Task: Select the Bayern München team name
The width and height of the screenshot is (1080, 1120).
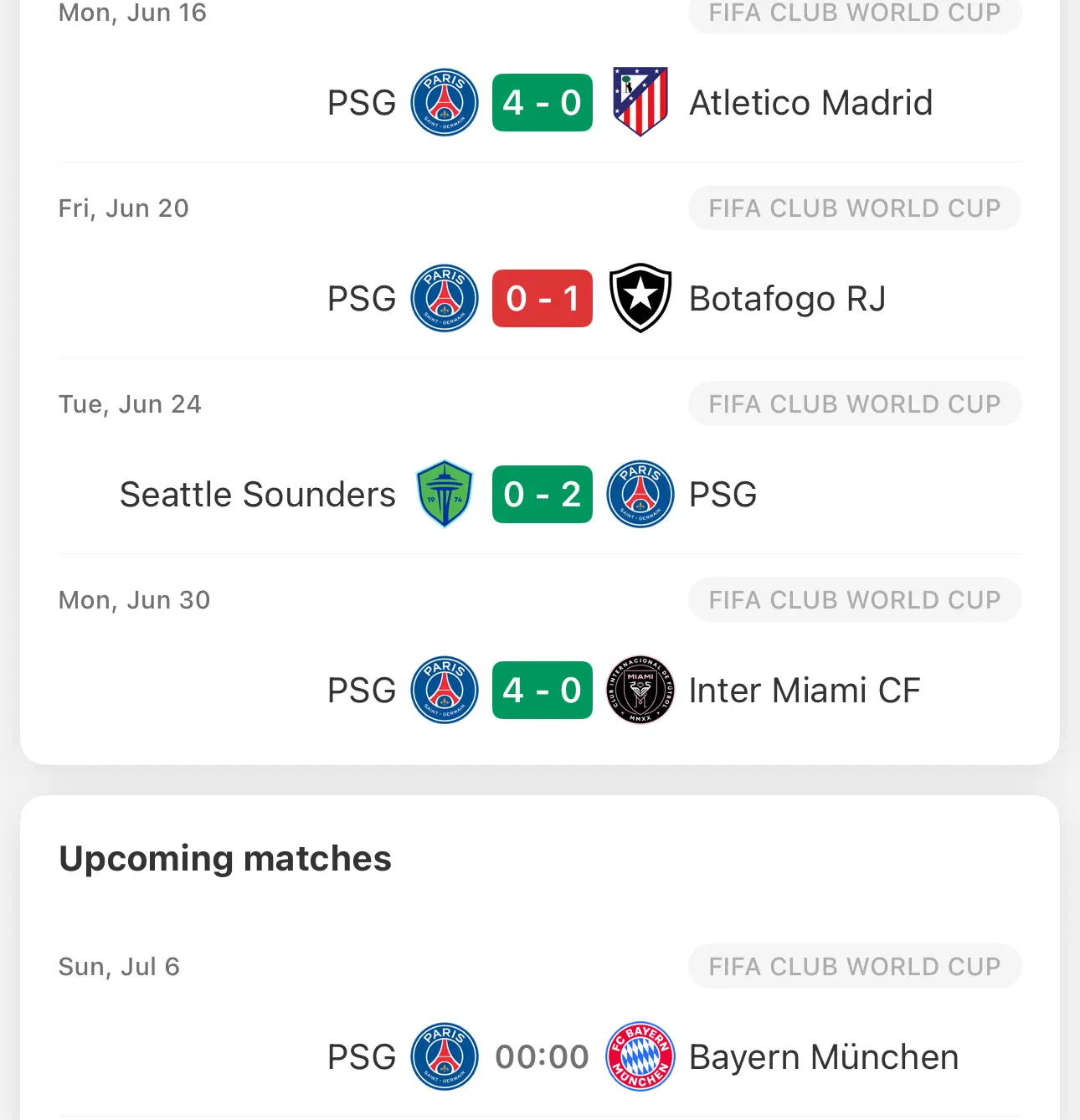Action: (824, 1056)
